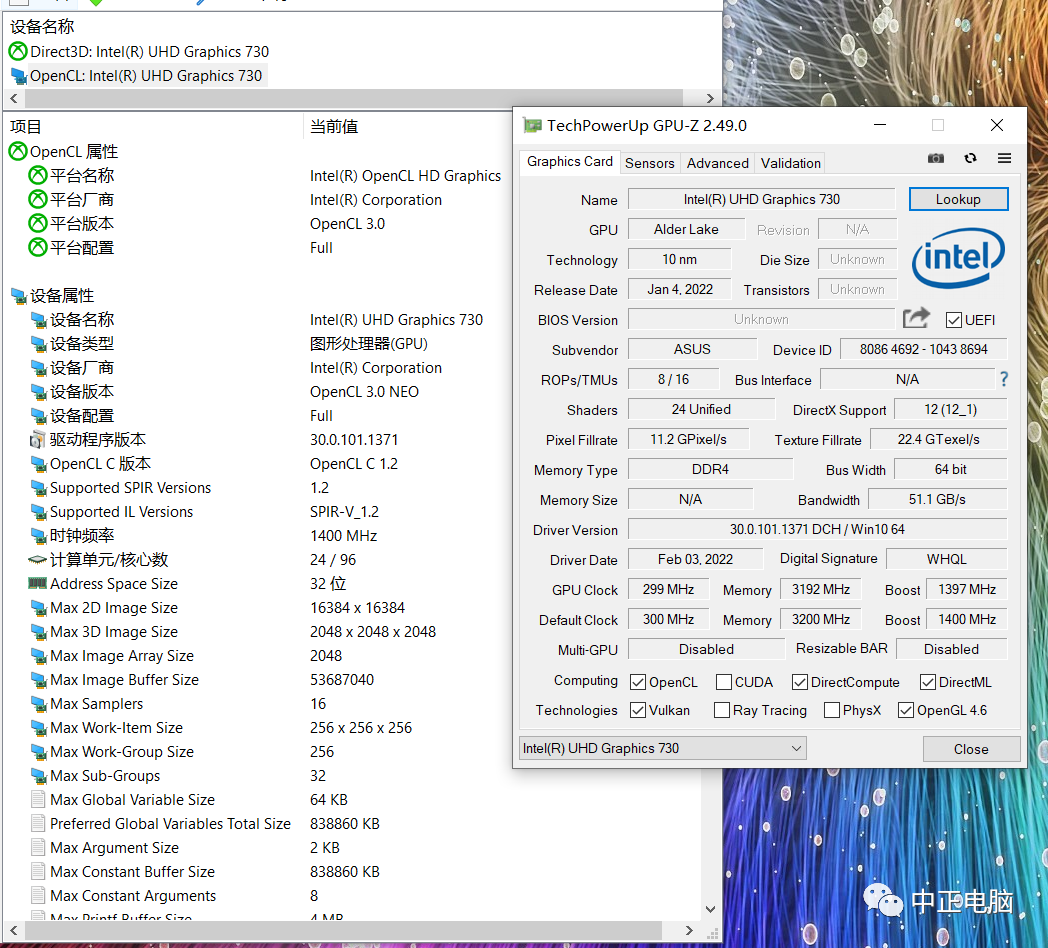
Task: Select the Supported SPIR Versions row
Action: (x=130, y=488)
